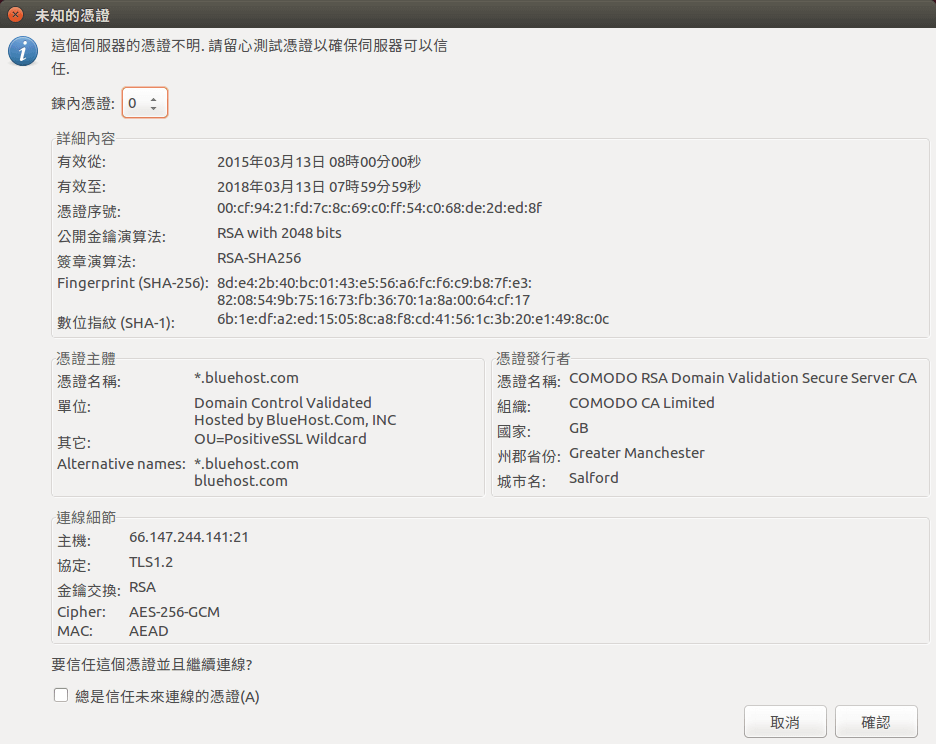Enable 總是信任未來連線的憑證 checkbox
The image size is (936, 744).
[x=61, y=695]
